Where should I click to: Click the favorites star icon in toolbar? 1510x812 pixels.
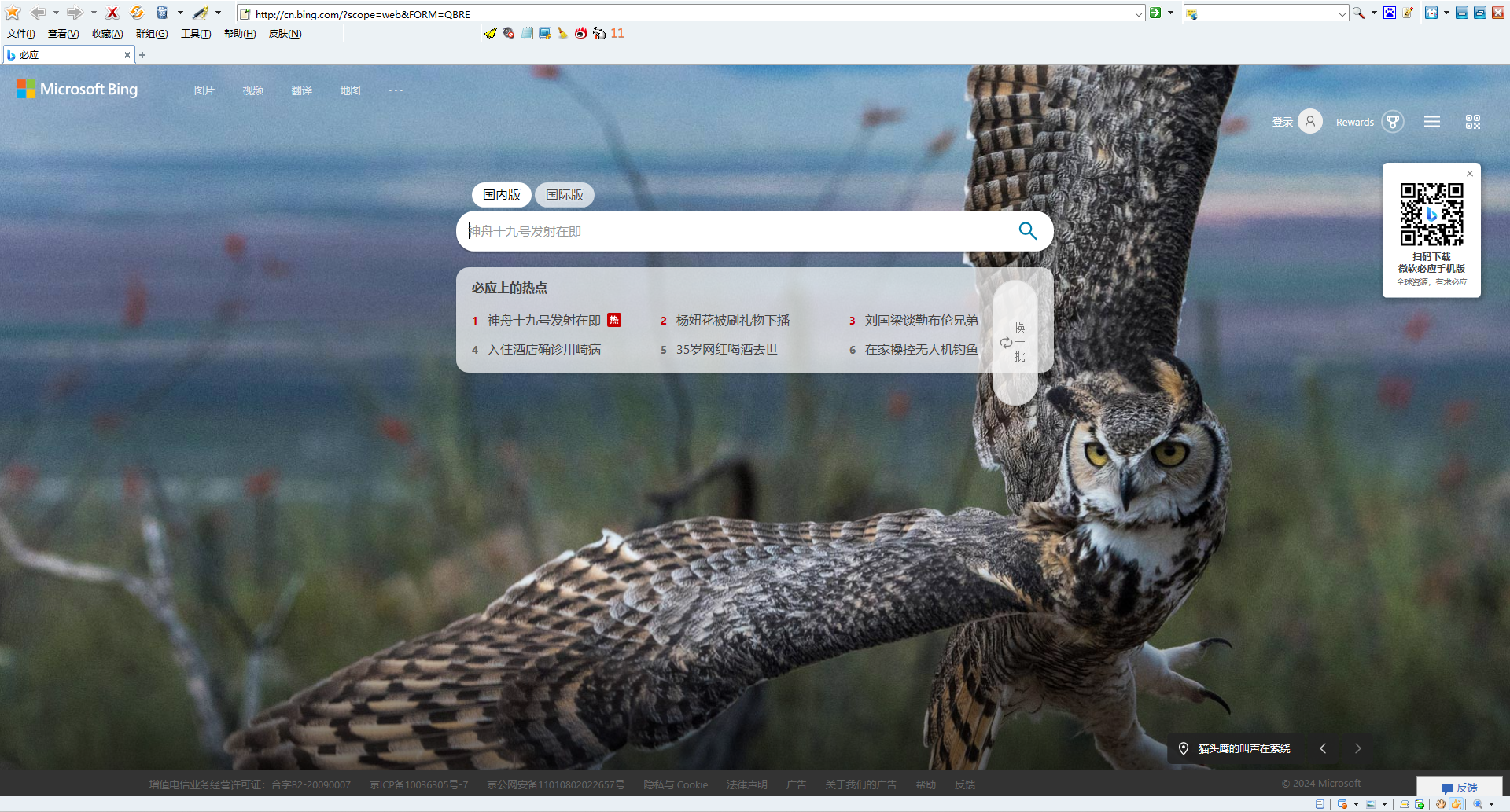coord(13,13)
